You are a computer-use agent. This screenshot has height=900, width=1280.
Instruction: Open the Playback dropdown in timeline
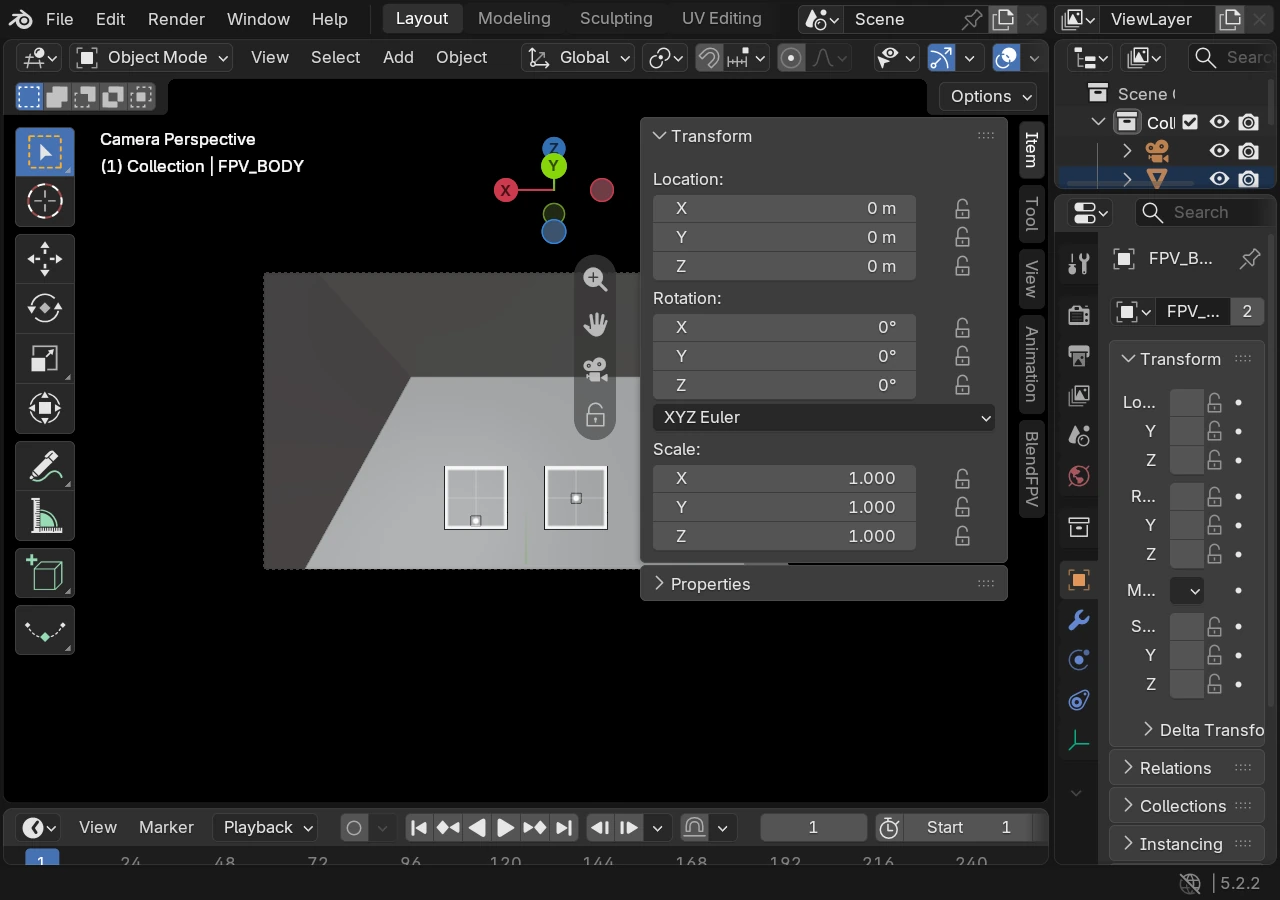265,827
